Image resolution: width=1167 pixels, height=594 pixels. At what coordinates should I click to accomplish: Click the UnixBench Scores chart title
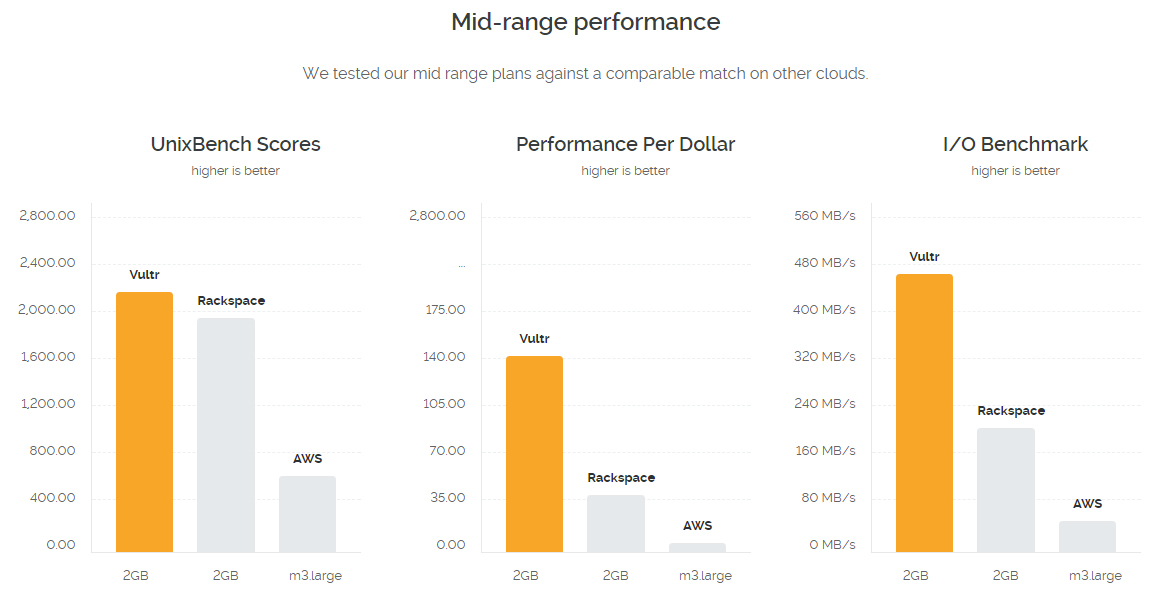[235, 144]
